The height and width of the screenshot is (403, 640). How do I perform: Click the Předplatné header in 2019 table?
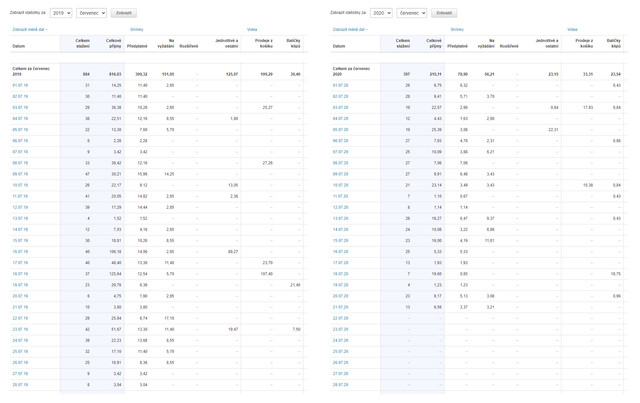[x=137, y=46]
